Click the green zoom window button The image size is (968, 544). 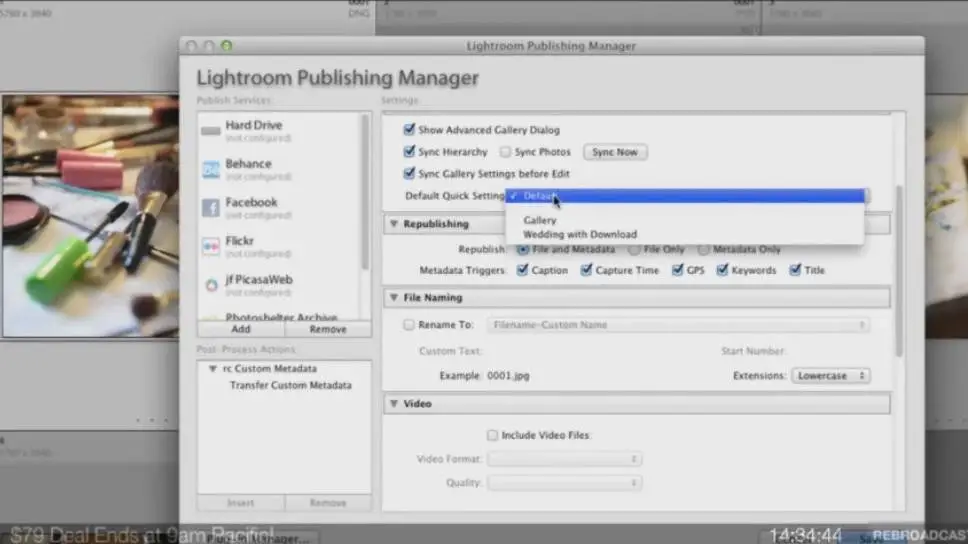coord(227,46)
